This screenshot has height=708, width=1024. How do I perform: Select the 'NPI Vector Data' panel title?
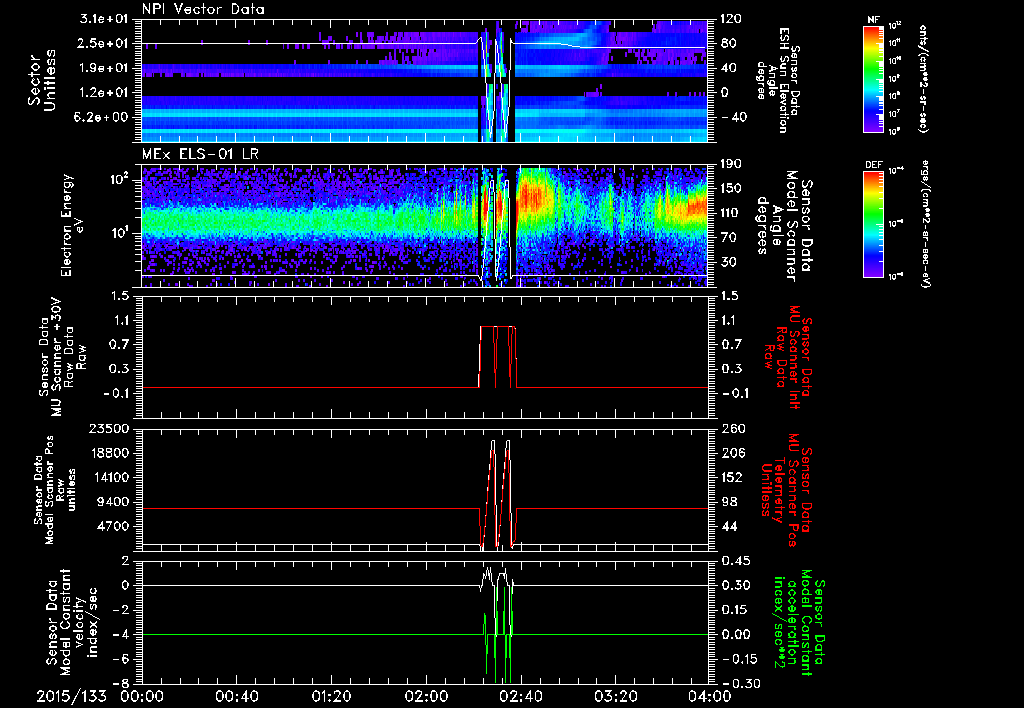click(x=203, y=9)
